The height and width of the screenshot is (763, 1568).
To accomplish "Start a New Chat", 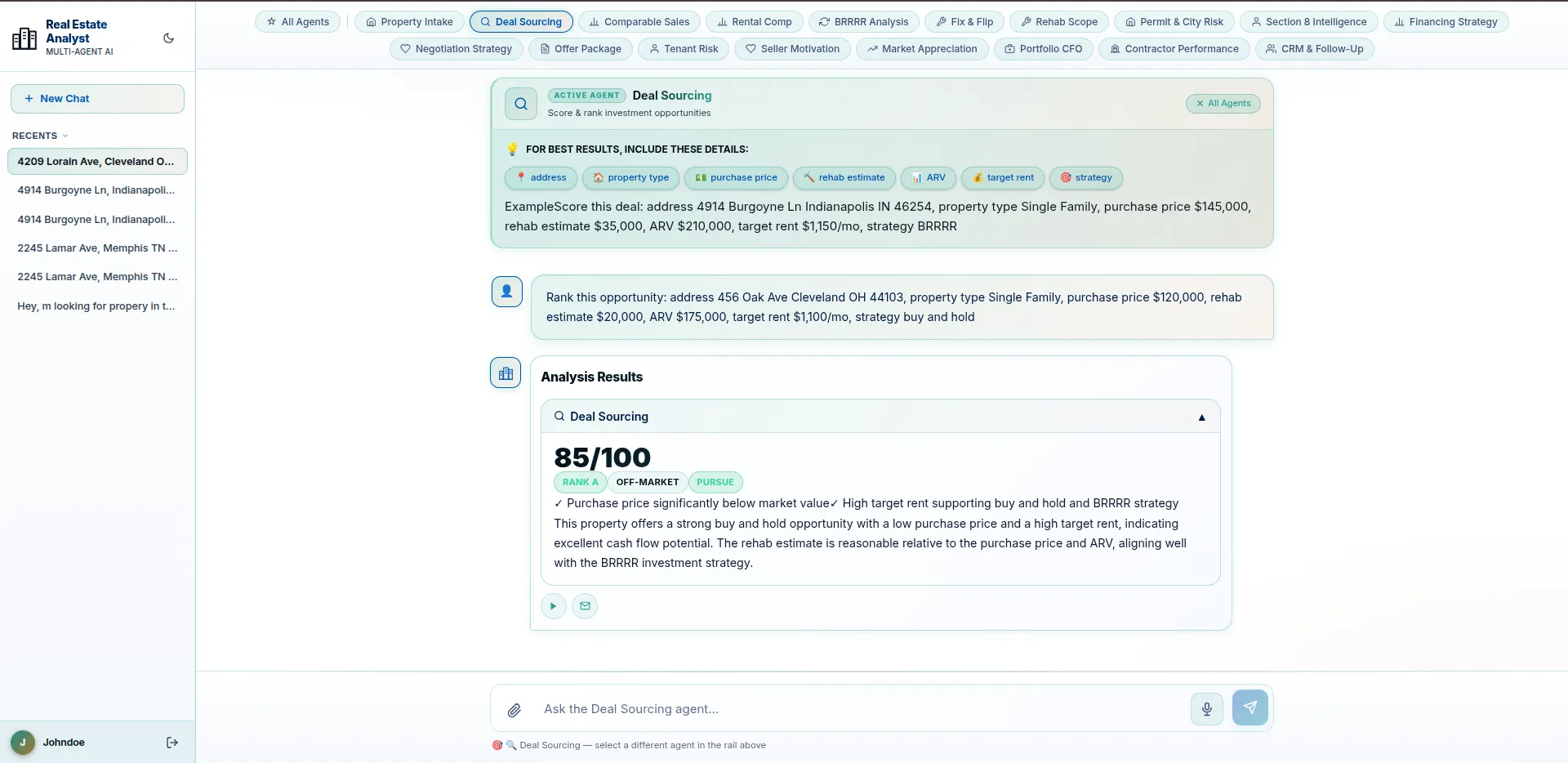I will coord(97,99).
